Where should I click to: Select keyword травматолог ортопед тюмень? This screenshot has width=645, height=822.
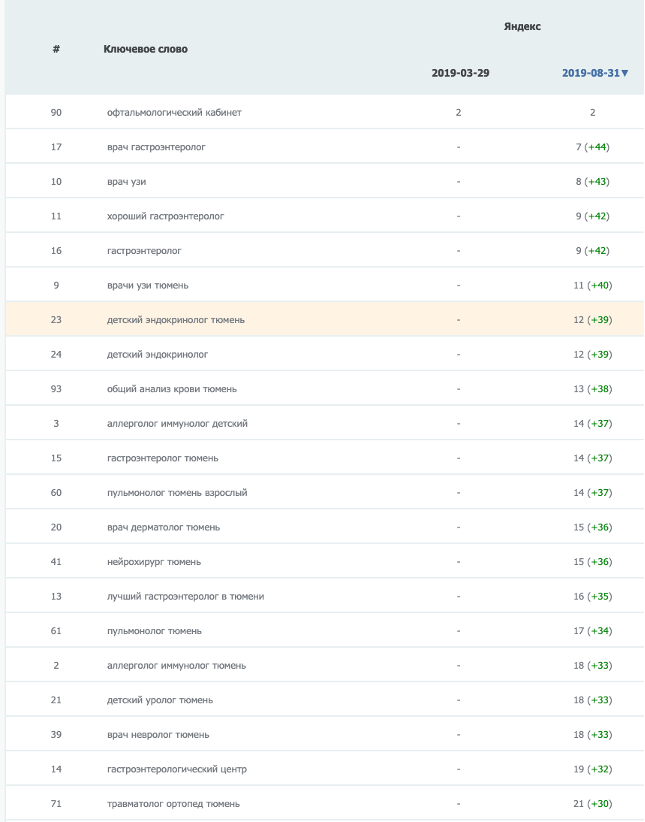pos(173,804)
